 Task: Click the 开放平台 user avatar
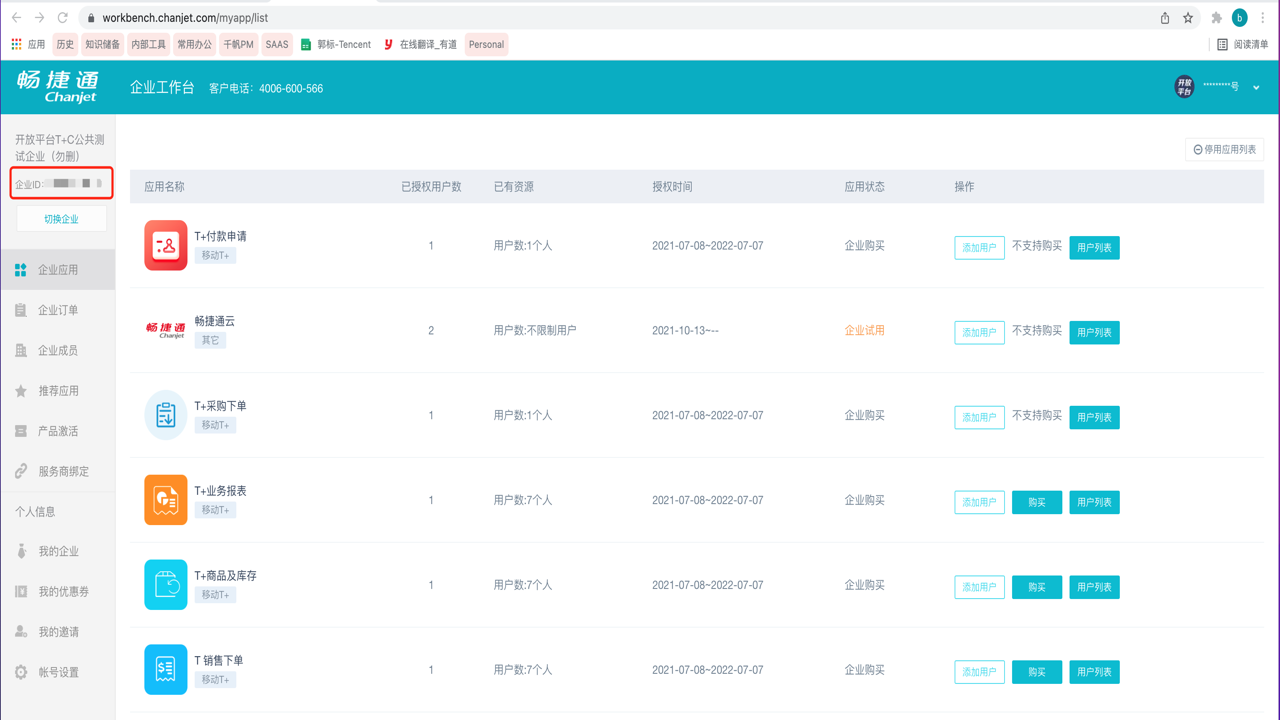(1184, 87)
